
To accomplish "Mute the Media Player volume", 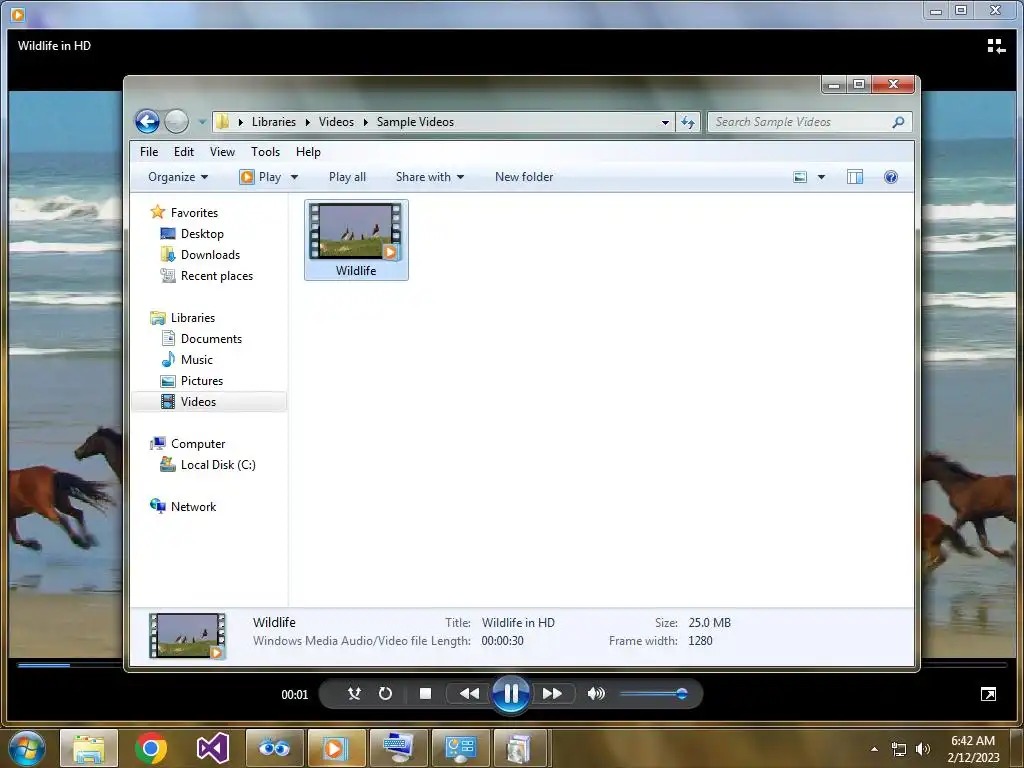I will 596,694.
